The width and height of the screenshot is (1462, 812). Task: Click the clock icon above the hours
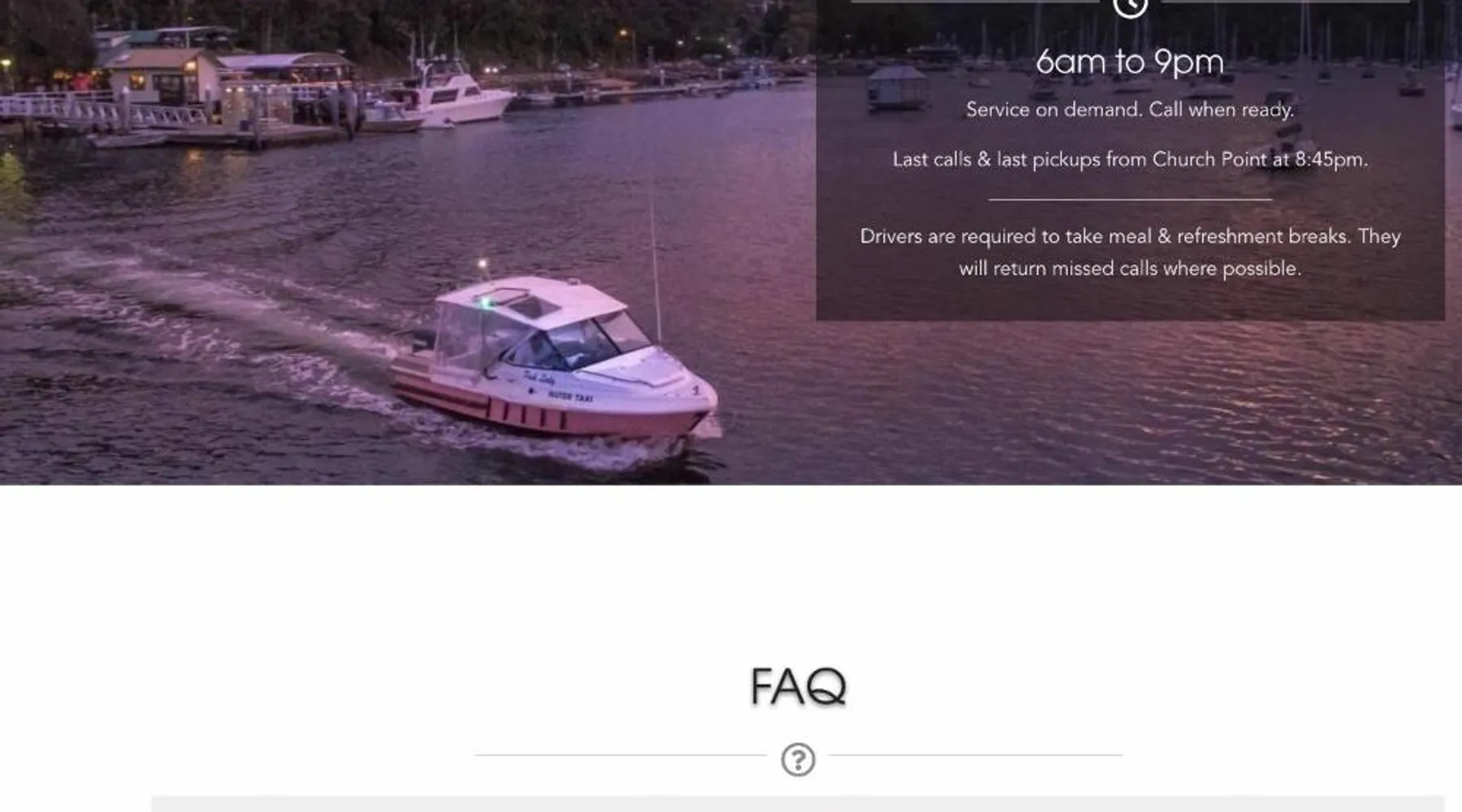(1130, 7)
